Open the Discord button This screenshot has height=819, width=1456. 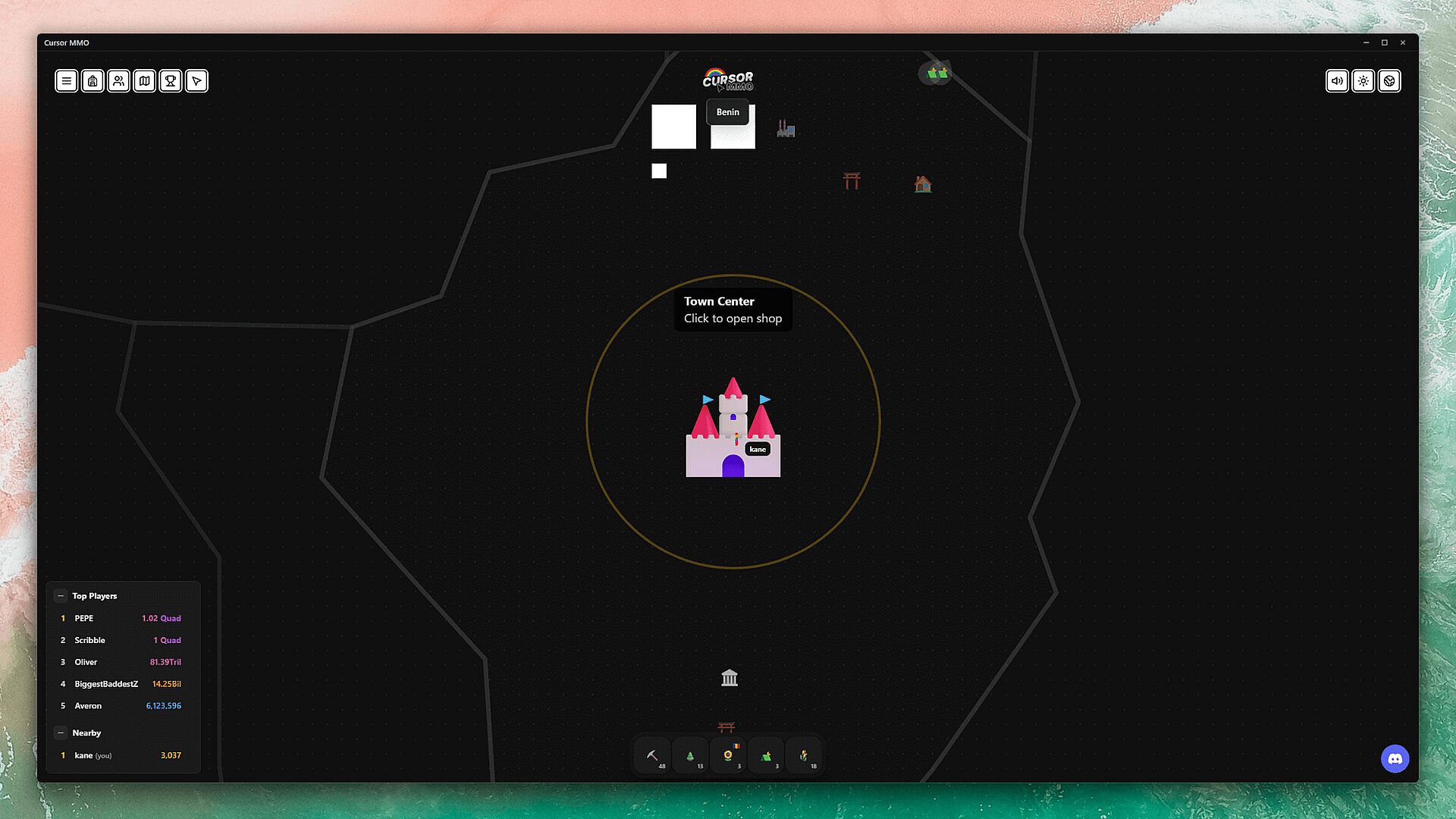point(1395,758)
